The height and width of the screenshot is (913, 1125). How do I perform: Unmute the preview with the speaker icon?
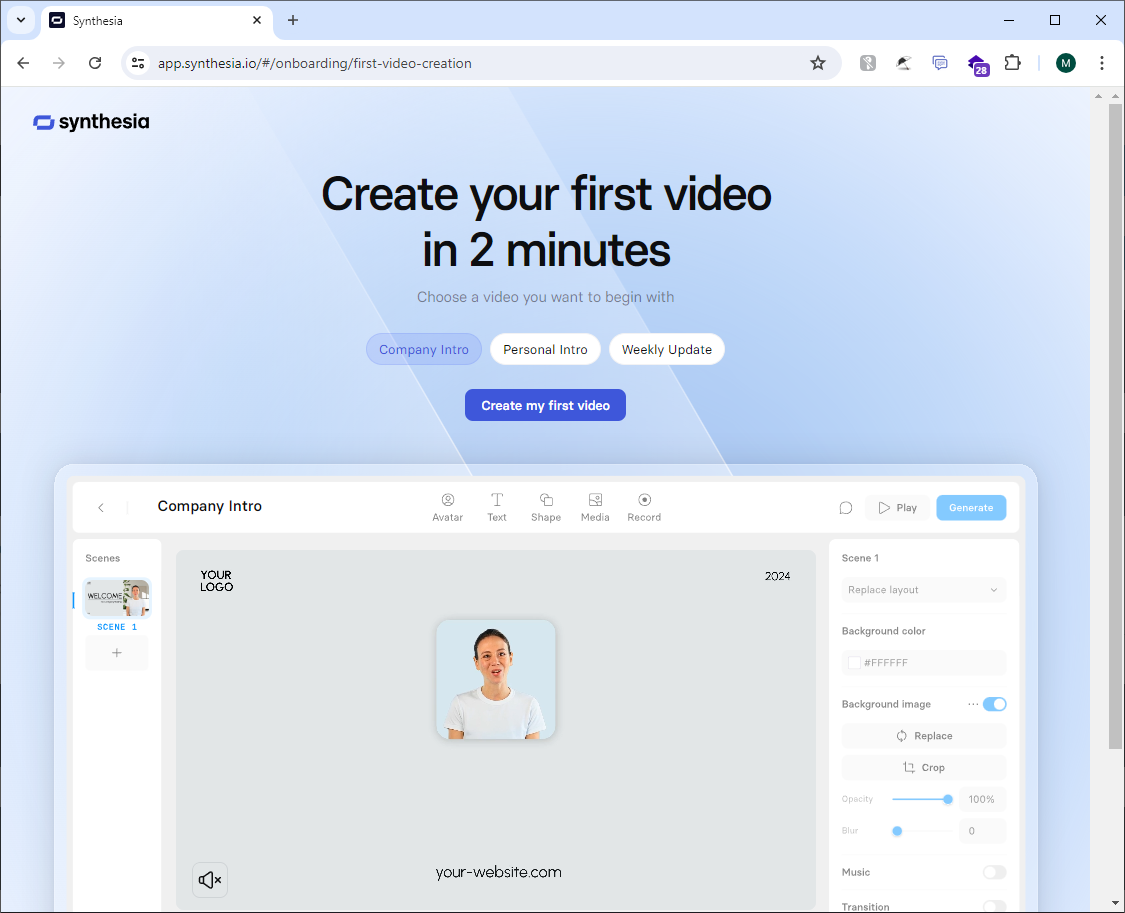click(210, 880)
